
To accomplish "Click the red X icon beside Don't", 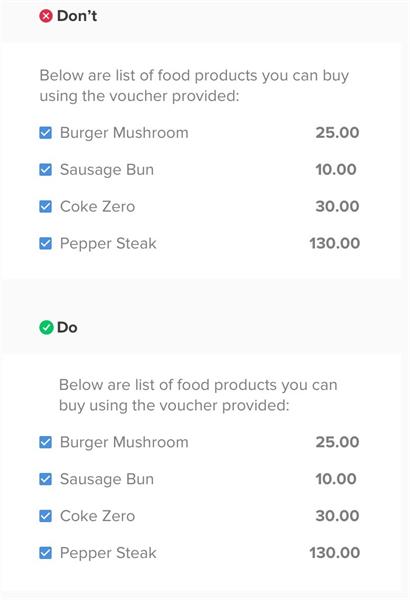I will pyautogui.click(x=46, y=16).
